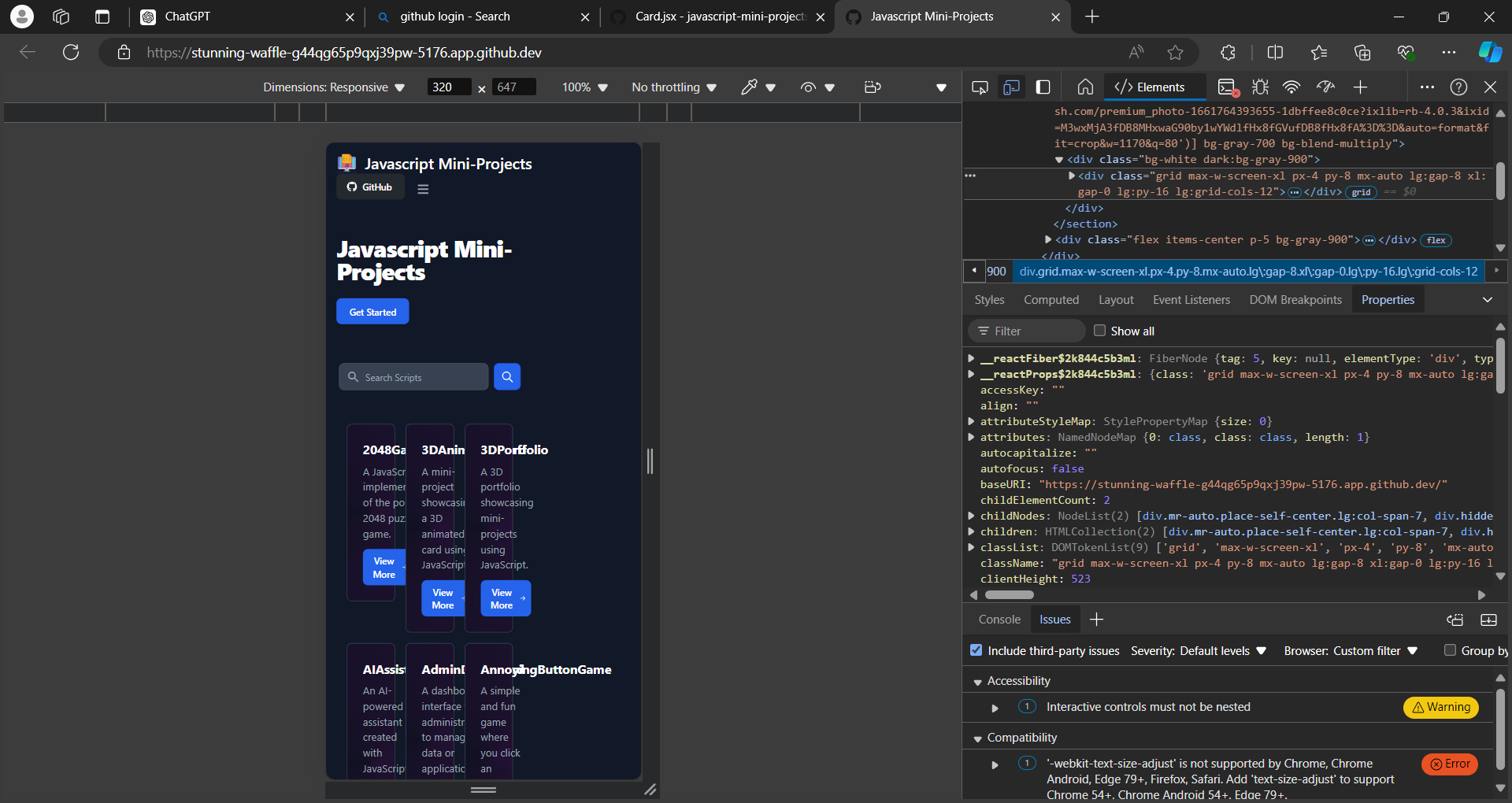Viewport: 1512px width, 803px height.
Task: Open the Extensions puzzle icon
Action: pyautogui.click(x=1228, y=53)
